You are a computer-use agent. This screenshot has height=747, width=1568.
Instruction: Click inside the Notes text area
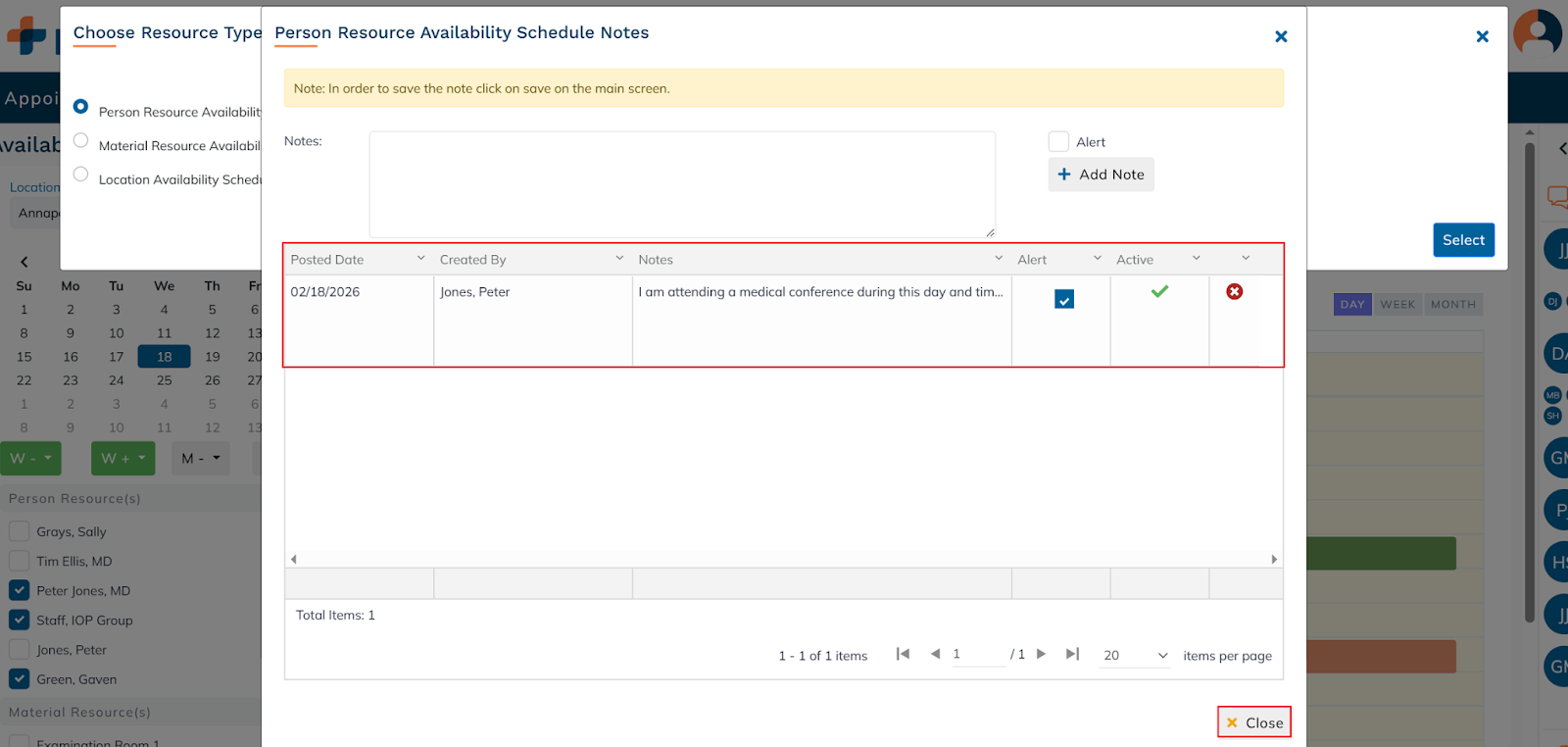coord(682,184)
